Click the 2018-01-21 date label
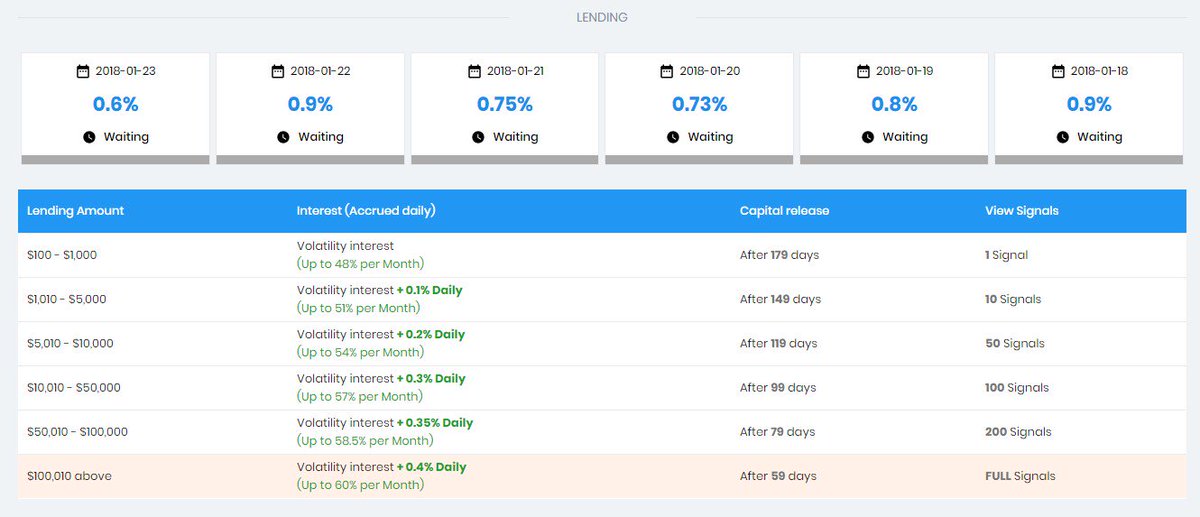The image size is (1200, 517). pos(515,71)
